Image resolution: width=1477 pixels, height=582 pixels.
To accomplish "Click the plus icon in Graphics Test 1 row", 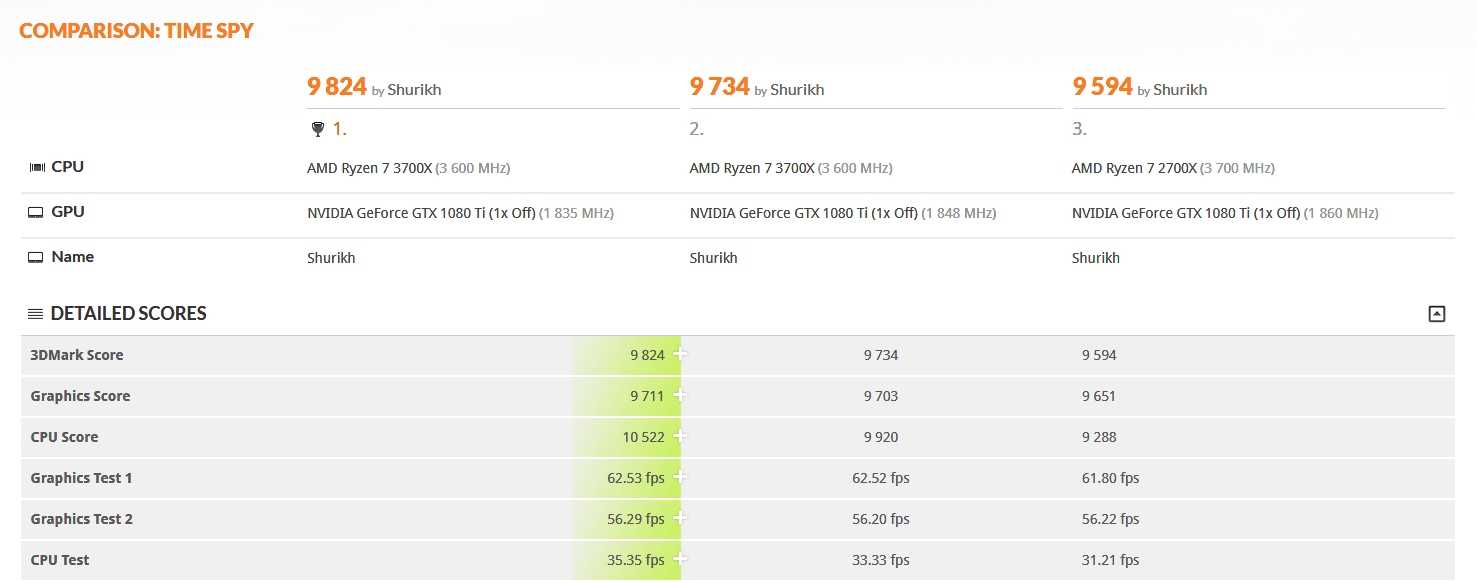I will [x=680, y=477].
